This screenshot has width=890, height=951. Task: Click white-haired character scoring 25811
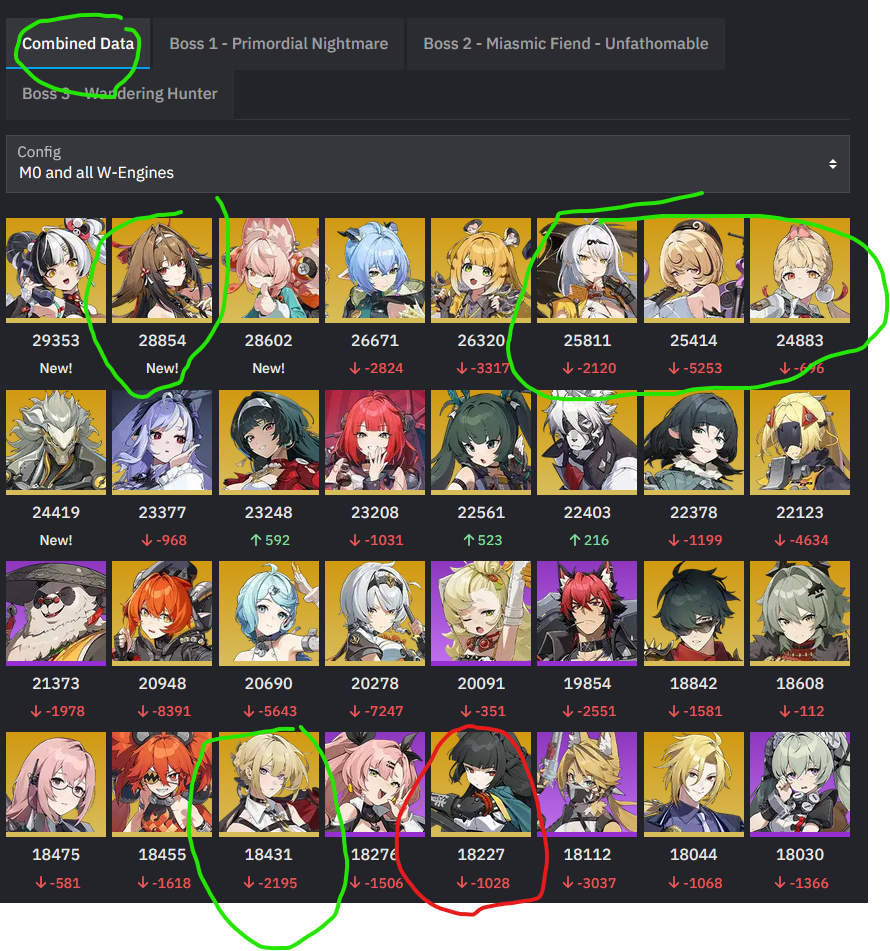point(587,270)
